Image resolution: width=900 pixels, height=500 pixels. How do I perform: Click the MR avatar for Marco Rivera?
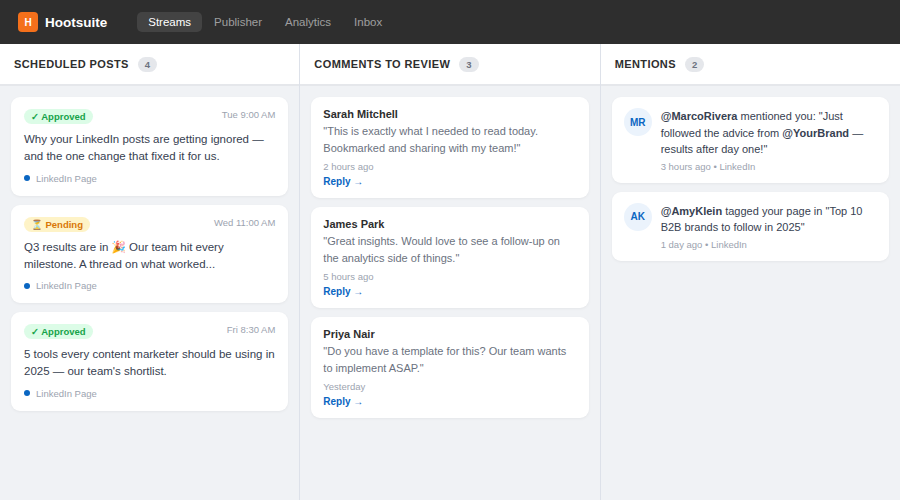638,122
